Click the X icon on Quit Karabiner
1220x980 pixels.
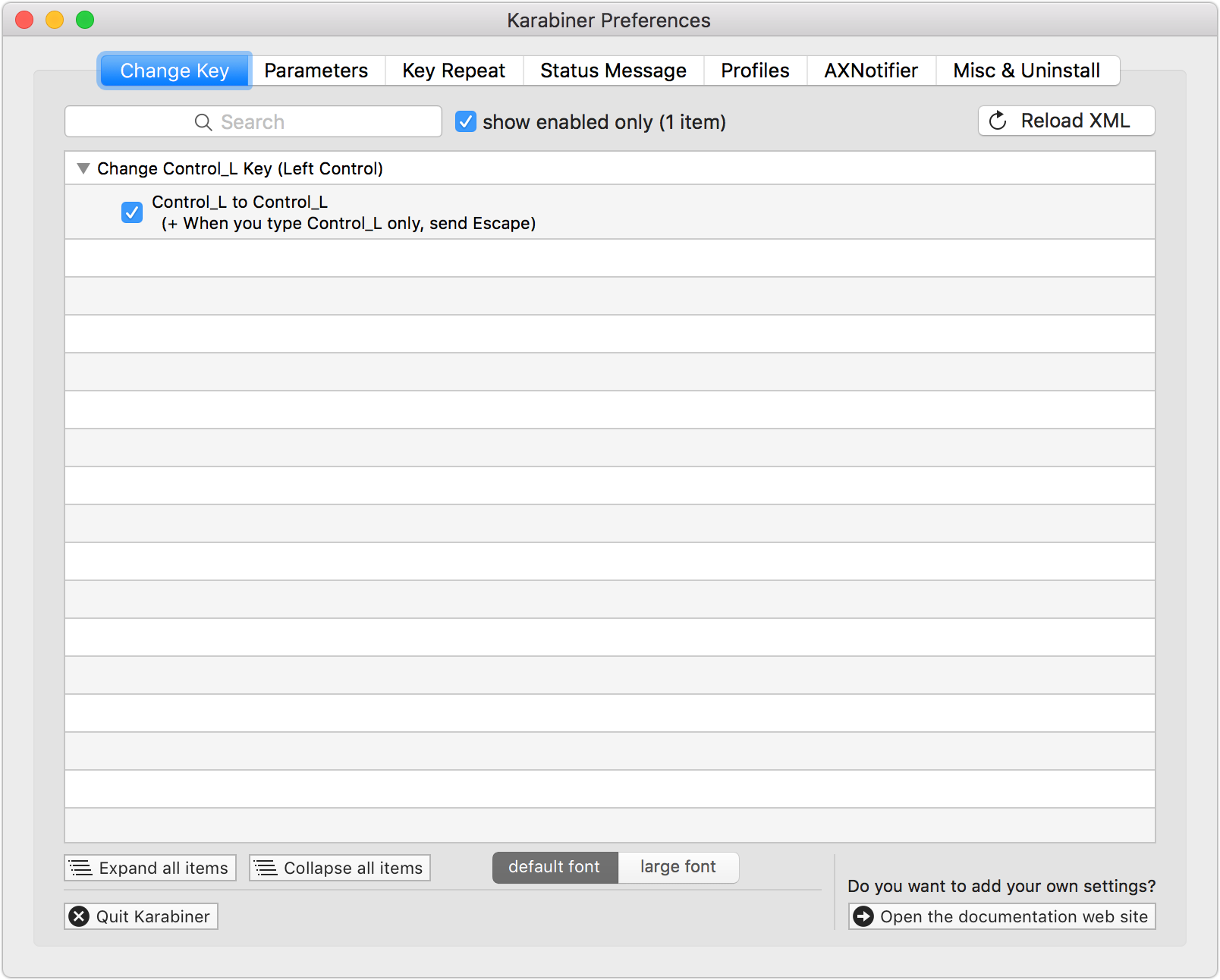tap(79, 916)
